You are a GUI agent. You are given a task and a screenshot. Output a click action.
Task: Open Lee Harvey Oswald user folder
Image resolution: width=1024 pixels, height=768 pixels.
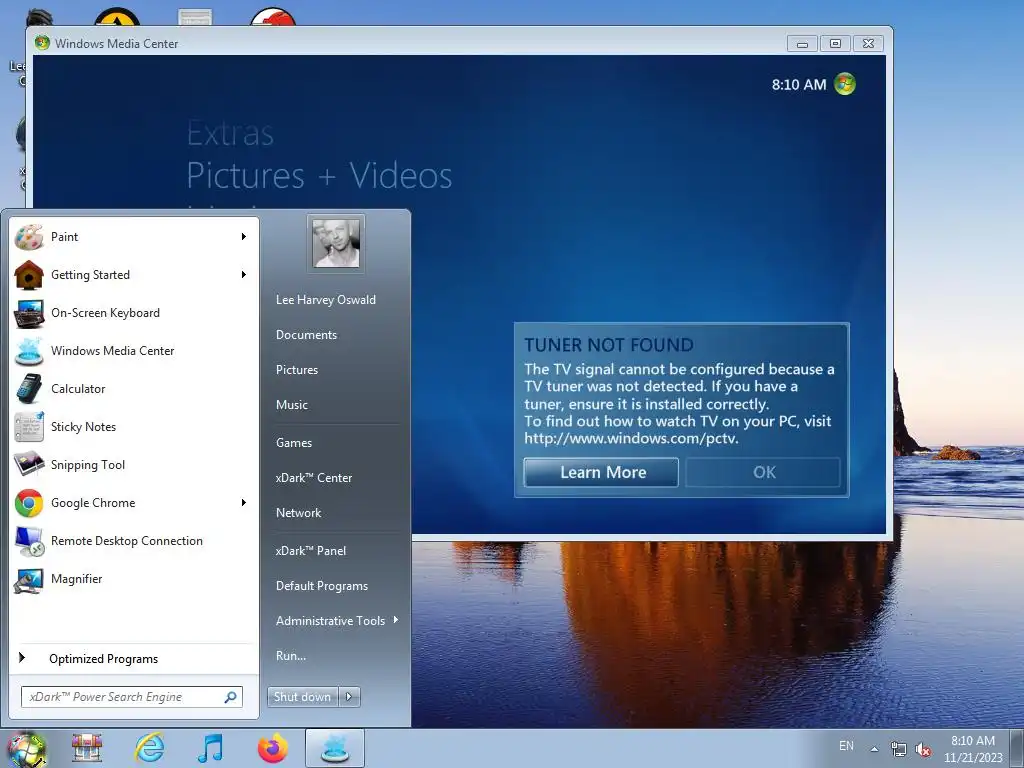pyautogui.click(x=326, y=300)
